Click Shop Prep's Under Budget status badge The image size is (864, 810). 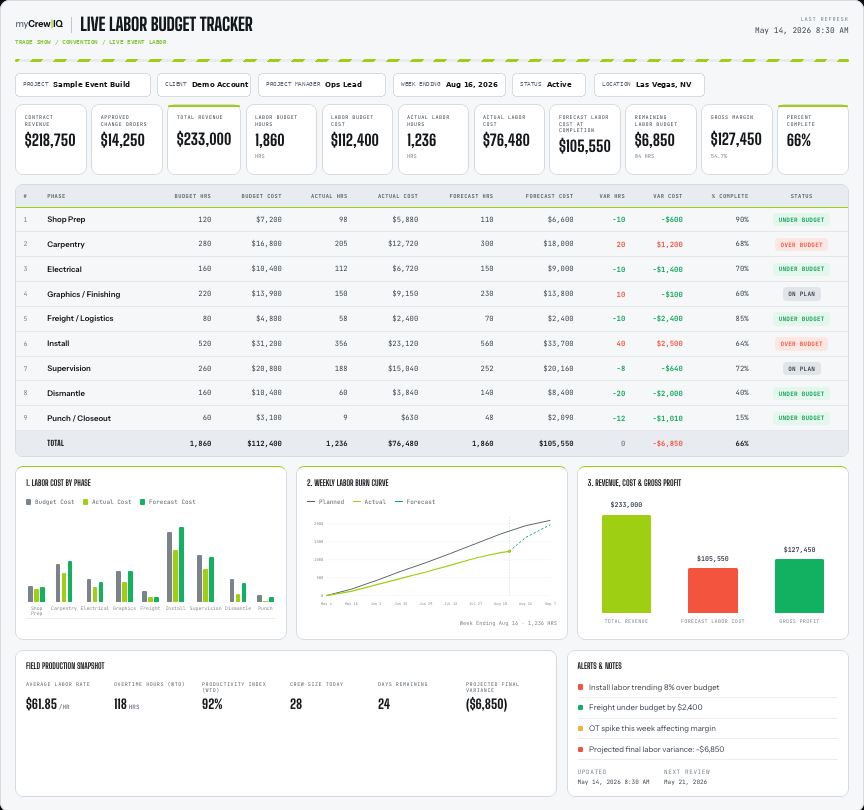click(801, 220)
